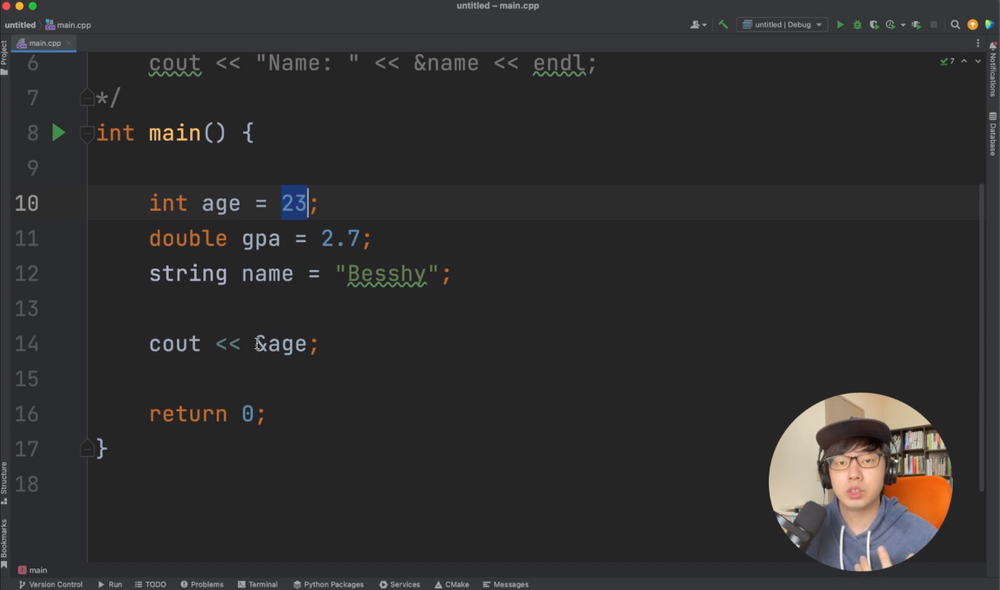Toggle the Python Packages panel
Viewport: 1000px width, 590px height.
click(x=328, y=584)
